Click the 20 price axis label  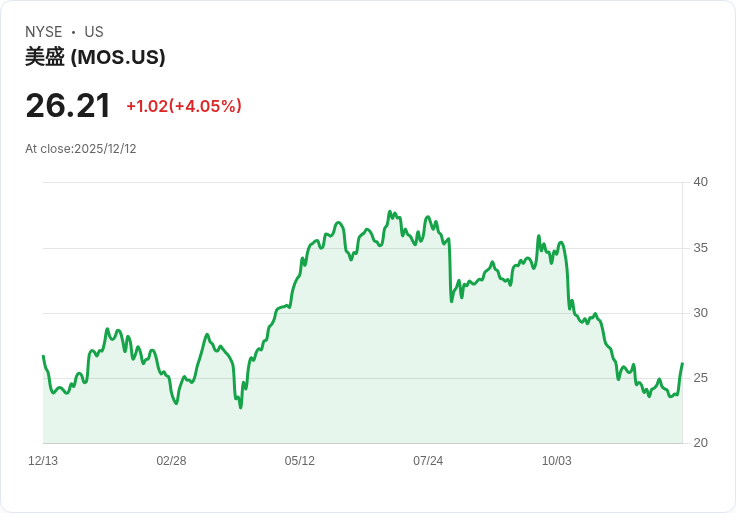pos(701,443)
